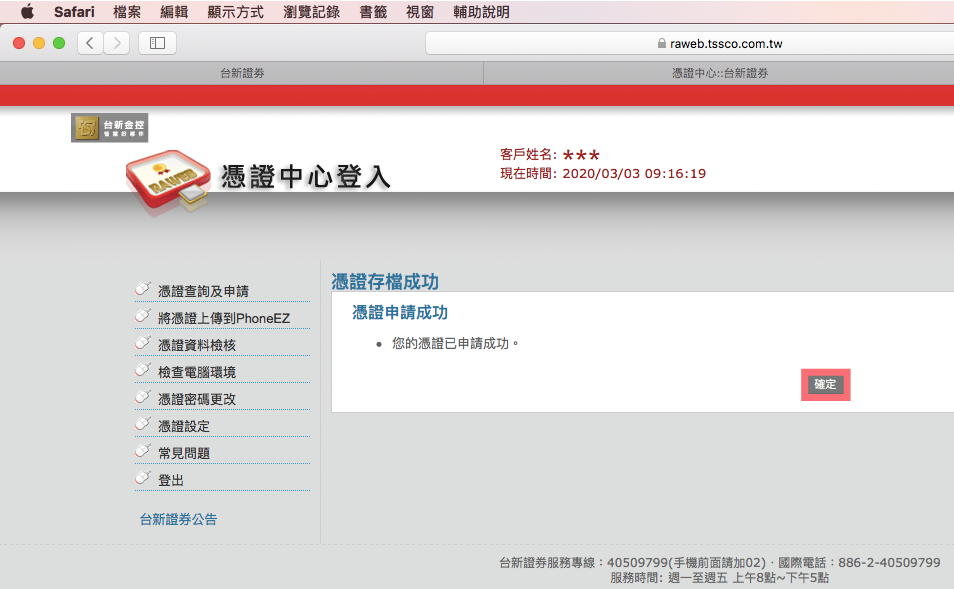Screen dimensions: 954x589
Task: Confirm with the 確定 button
Action: [x=825, y=385]
